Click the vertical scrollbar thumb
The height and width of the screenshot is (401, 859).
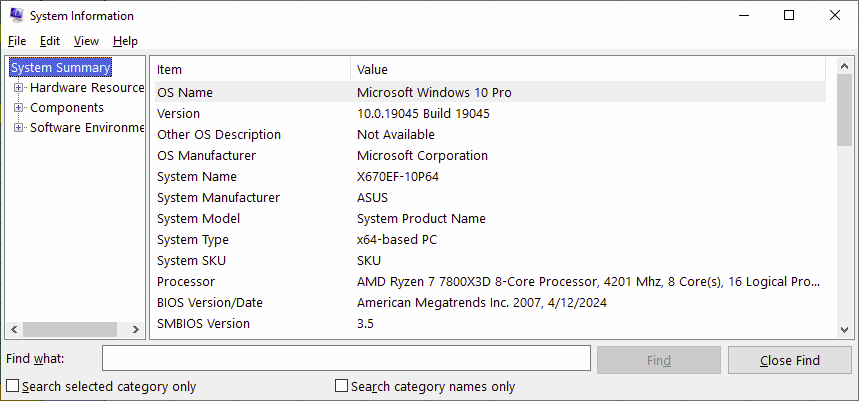click(x=844, y=110)
